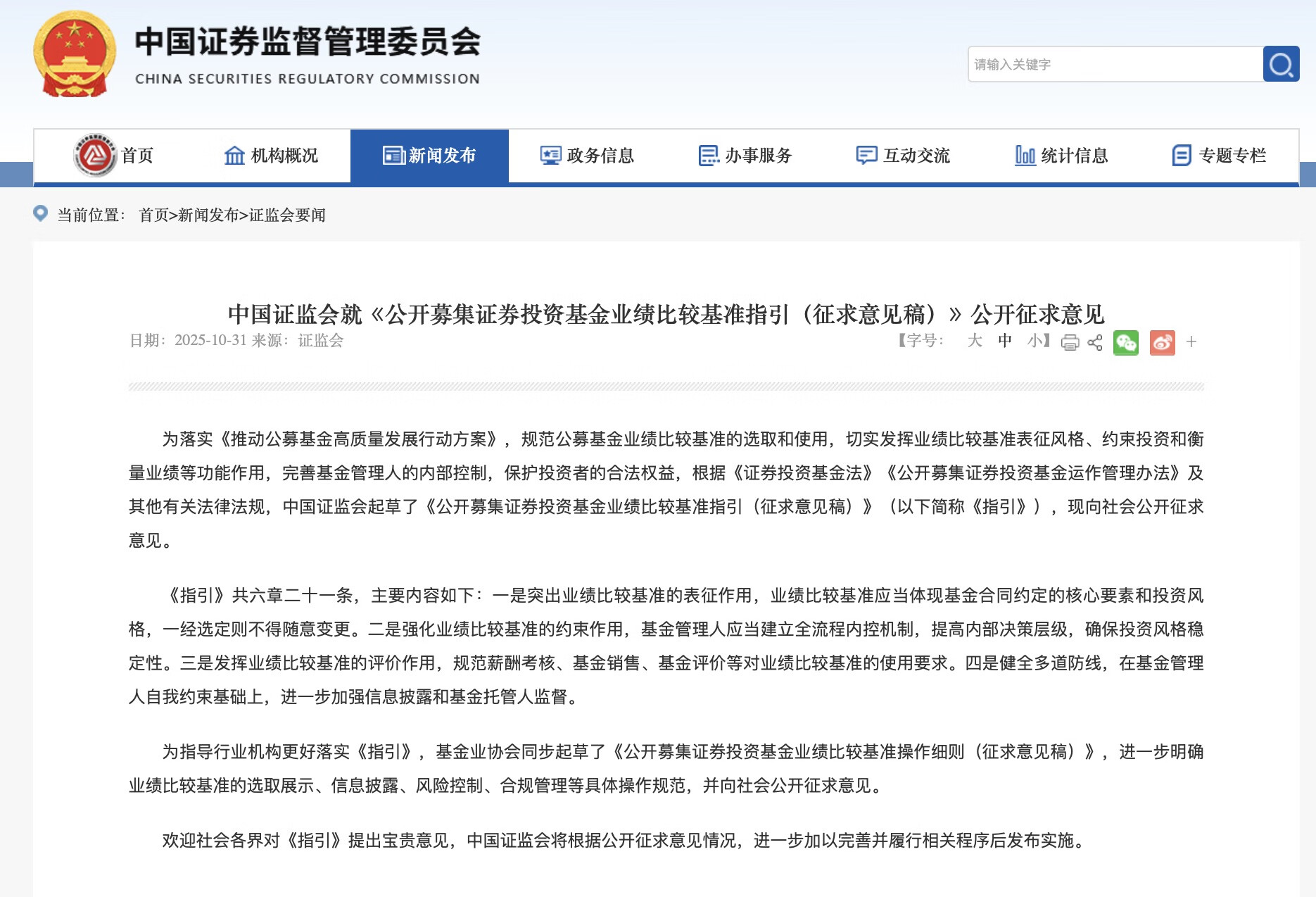The height and width of the screenshot is (897, 1316).
Task: Open the 新闻发布 navigation tab
Action: point(429,156)
